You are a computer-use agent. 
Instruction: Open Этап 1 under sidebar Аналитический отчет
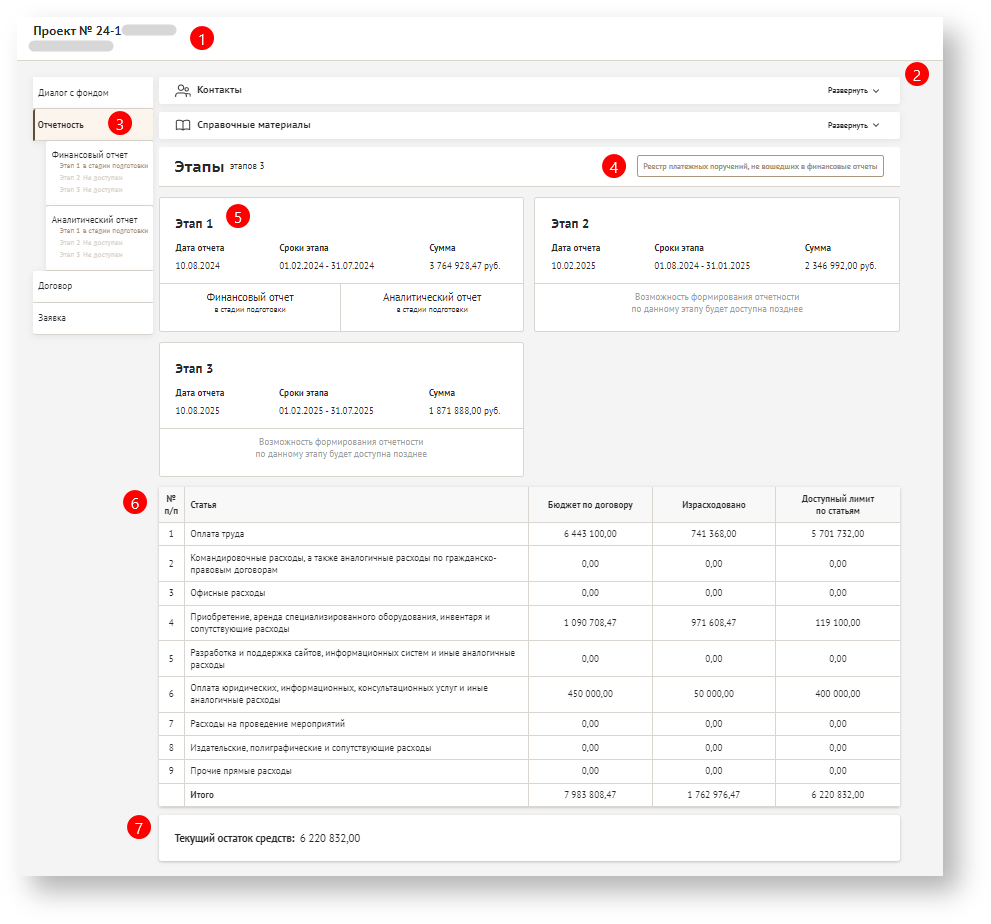[104, 231]
